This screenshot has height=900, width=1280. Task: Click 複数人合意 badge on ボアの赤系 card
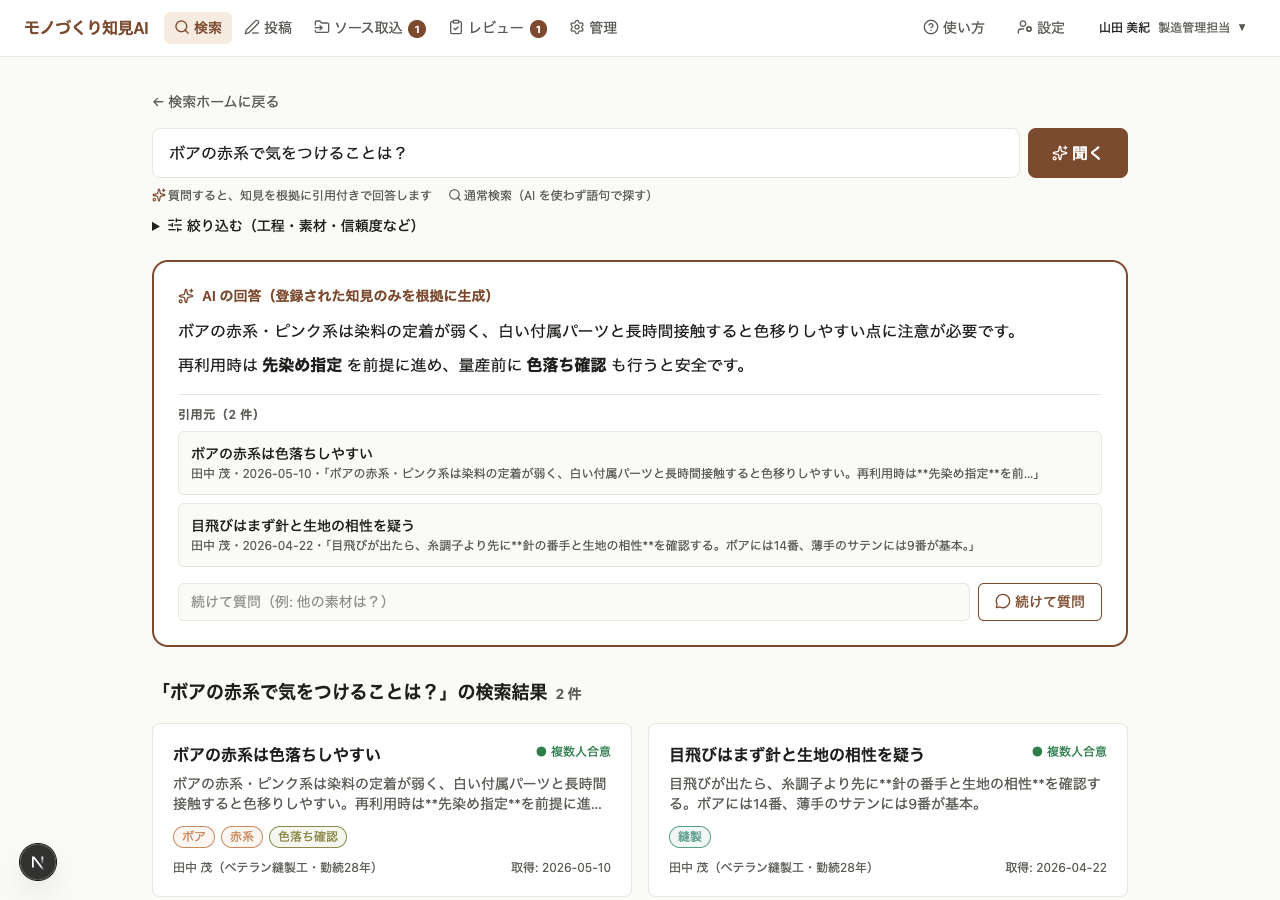[574, 752]
